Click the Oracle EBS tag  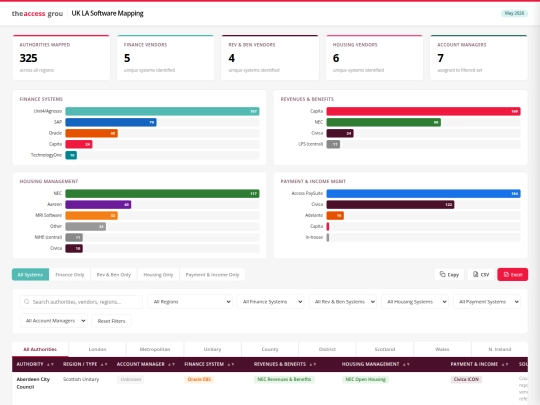pyautogui.click(x=199, y=379)
